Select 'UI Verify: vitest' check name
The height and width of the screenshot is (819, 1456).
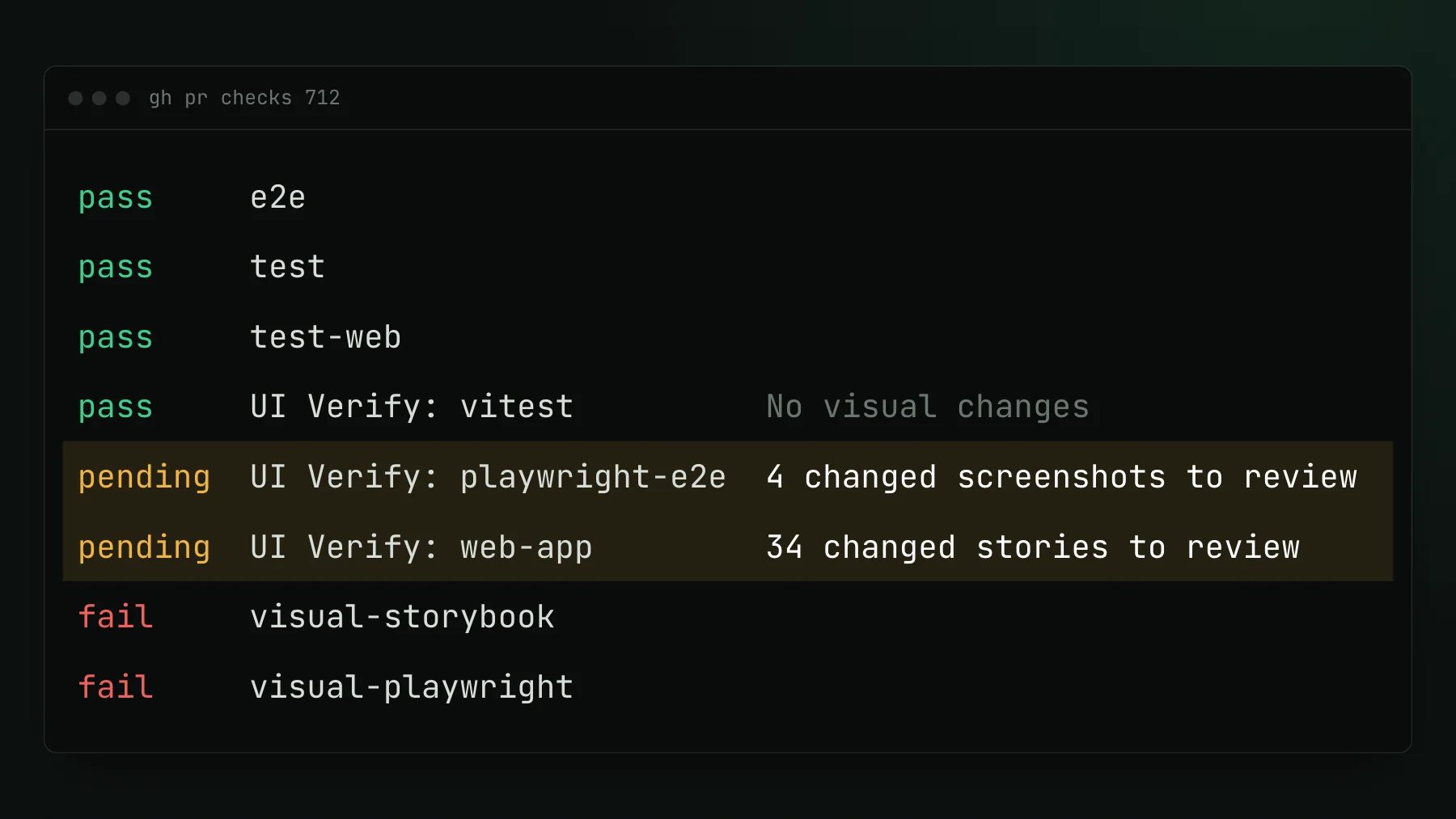[x=412, y=407]
